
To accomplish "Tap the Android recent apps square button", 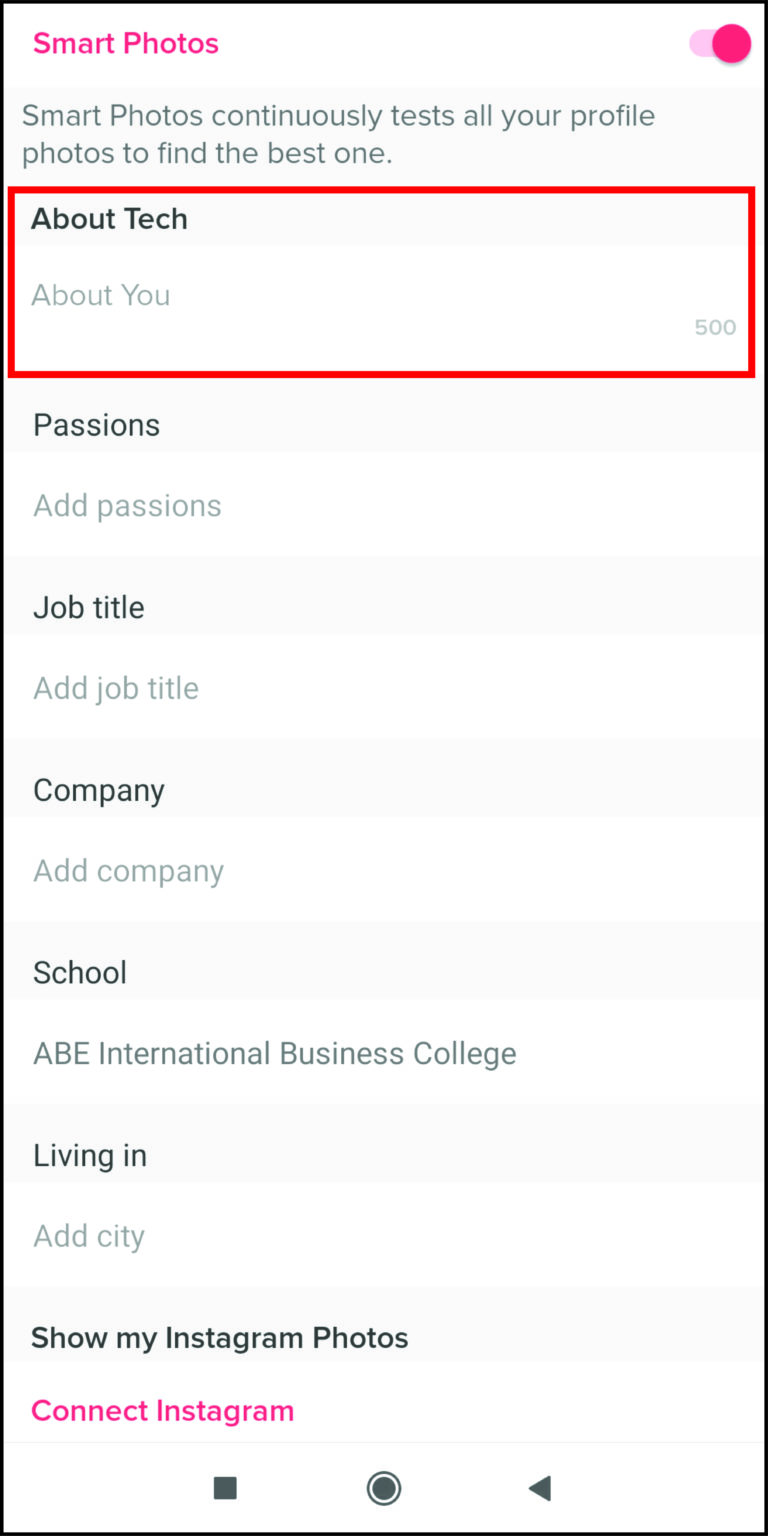I will coord(225,1488).
